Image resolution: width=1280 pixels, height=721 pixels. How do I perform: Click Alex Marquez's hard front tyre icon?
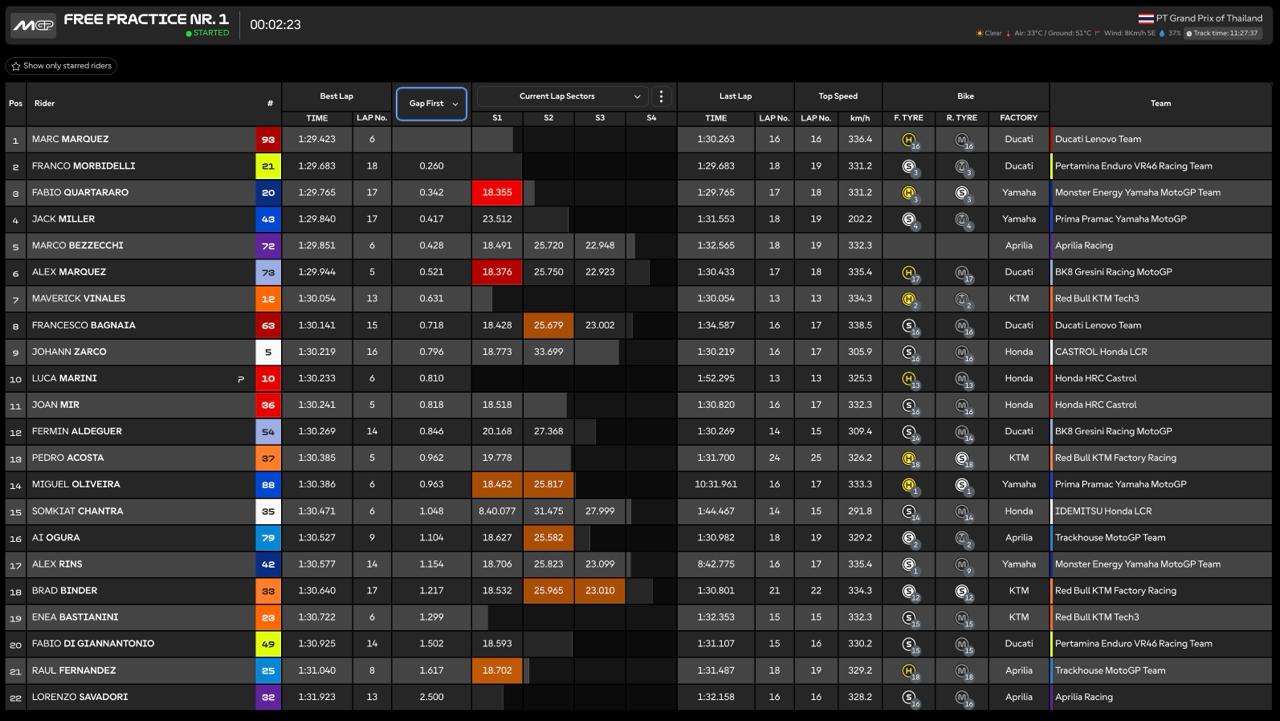909,273
